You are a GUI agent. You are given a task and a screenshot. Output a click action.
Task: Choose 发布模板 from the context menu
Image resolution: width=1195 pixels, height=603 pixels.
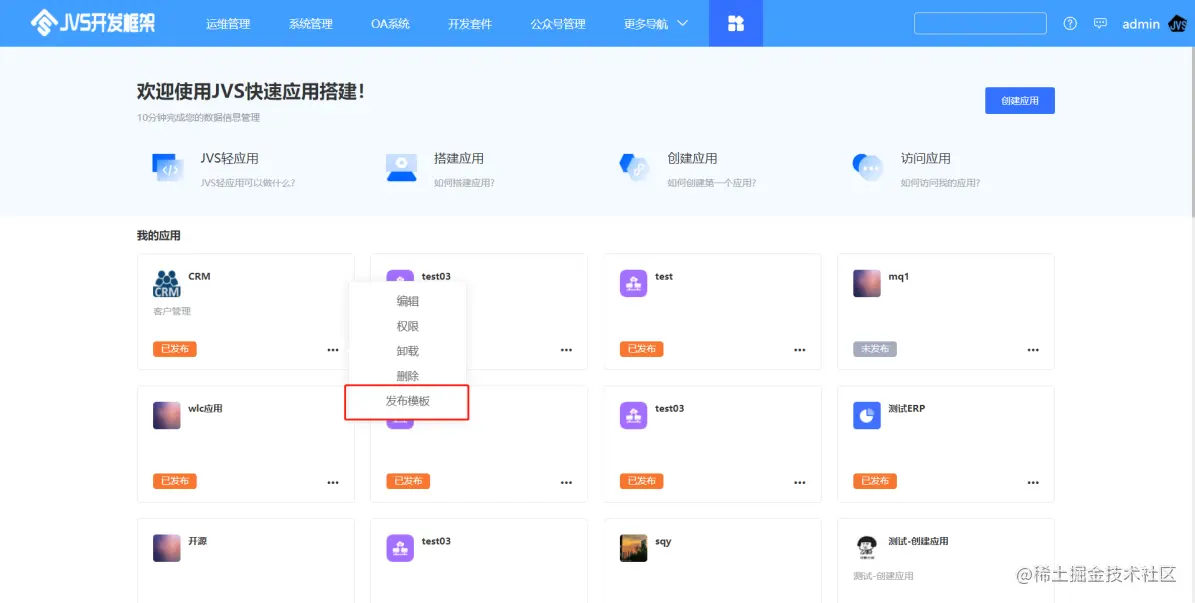pyautogui.click(x=408, y=401)
